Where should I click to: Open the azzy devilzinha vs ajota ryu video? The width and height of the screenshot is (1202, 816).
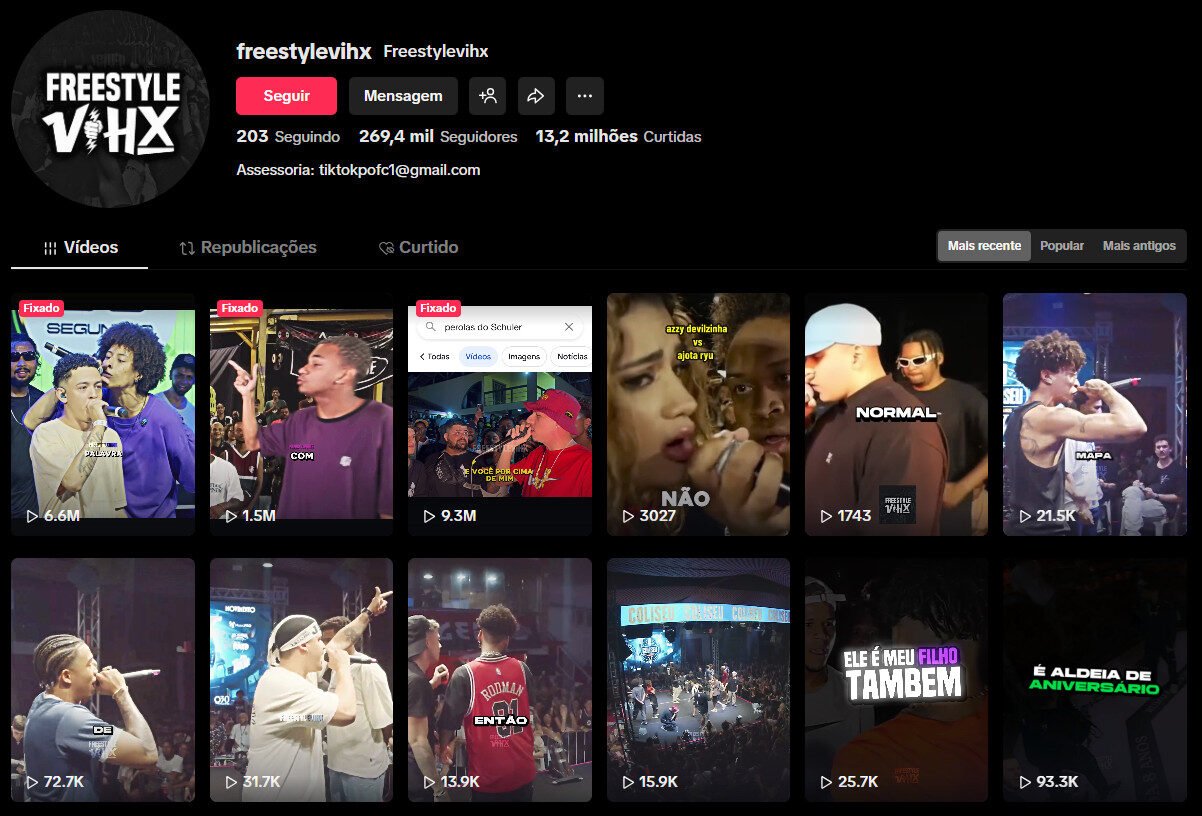point(697,415)
